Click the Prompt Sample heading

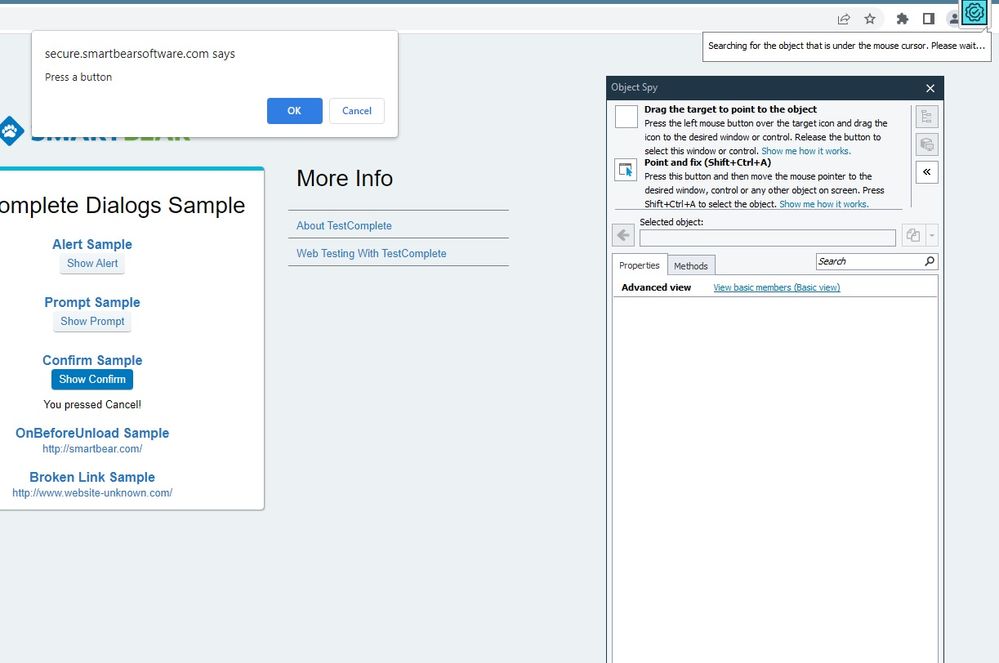92,302
